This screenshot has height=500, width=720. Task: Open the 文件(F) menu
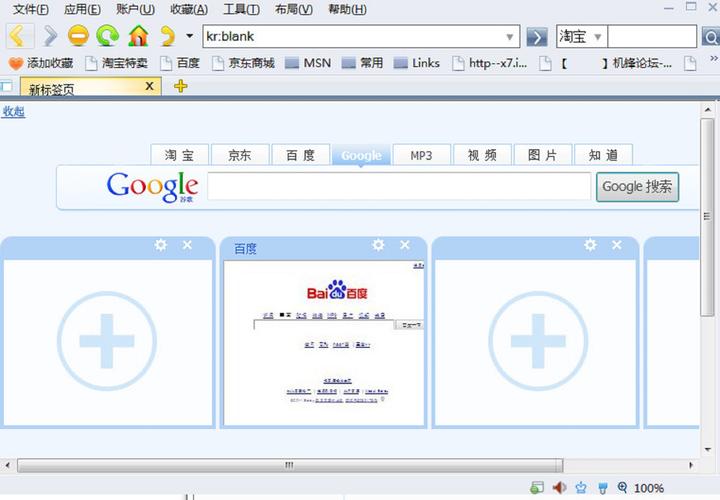(30, 9)
